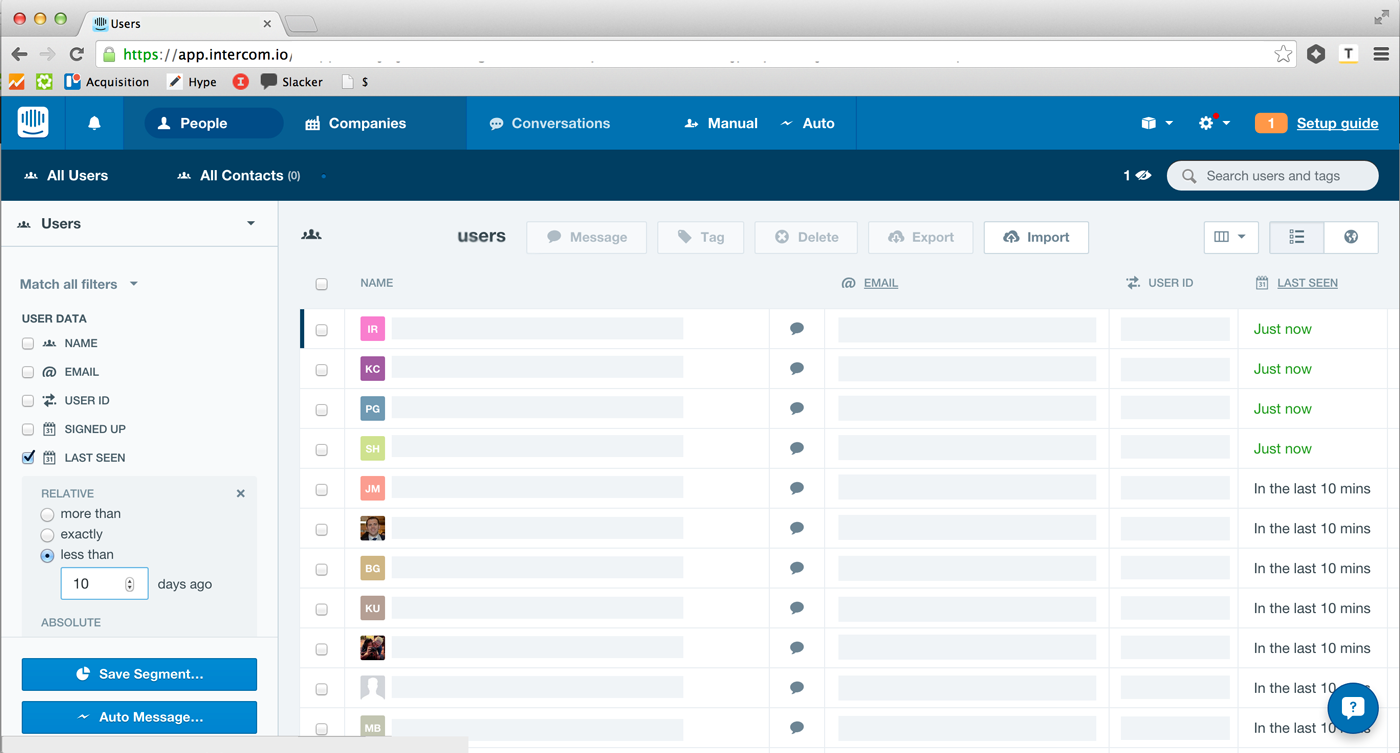Export the user list
The width and height of the screenshot is (1400, 753).
(920, 237)
